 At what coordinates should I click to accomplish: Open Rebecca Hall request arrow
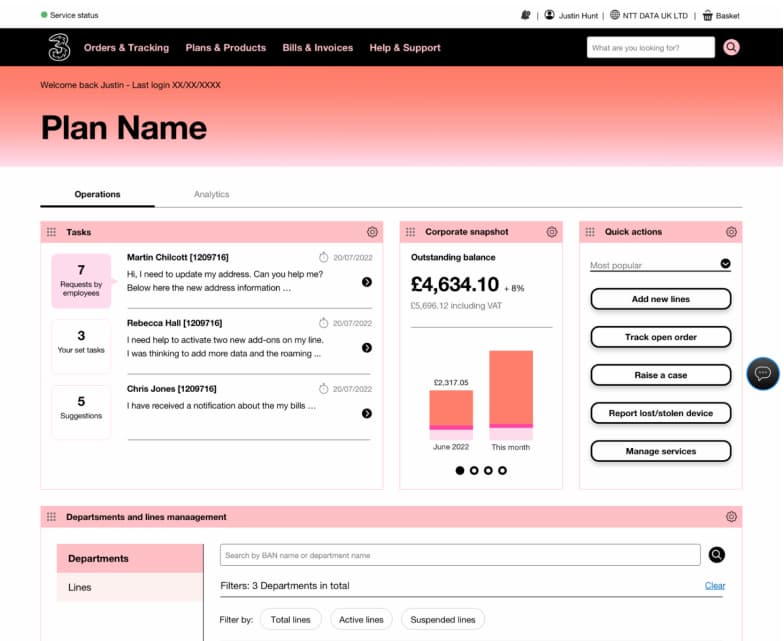[366, 348]
